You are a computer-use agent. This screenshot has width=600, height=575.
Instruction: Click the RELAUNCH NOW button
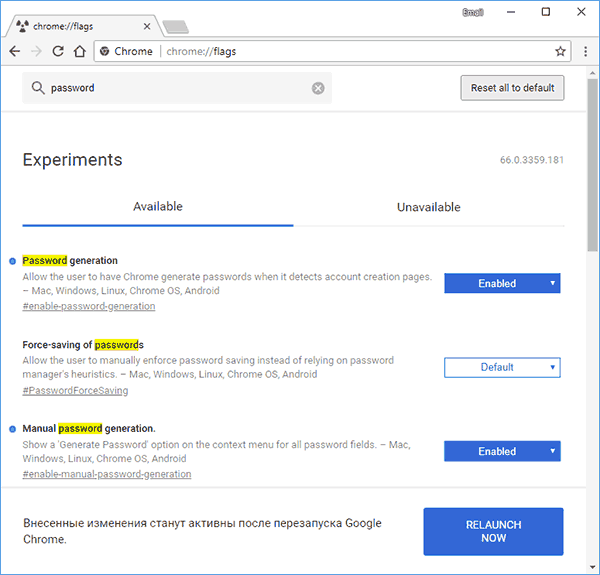[493, 531]
